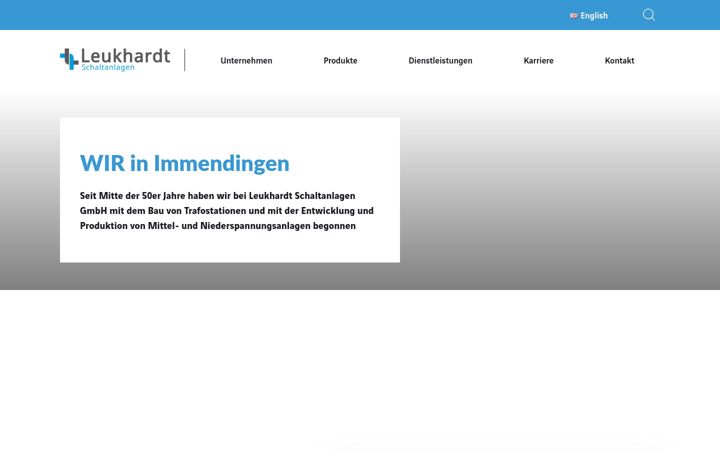Open the Dienstleistungen menu
The image size is (720, 450).
tap(440, 61)
